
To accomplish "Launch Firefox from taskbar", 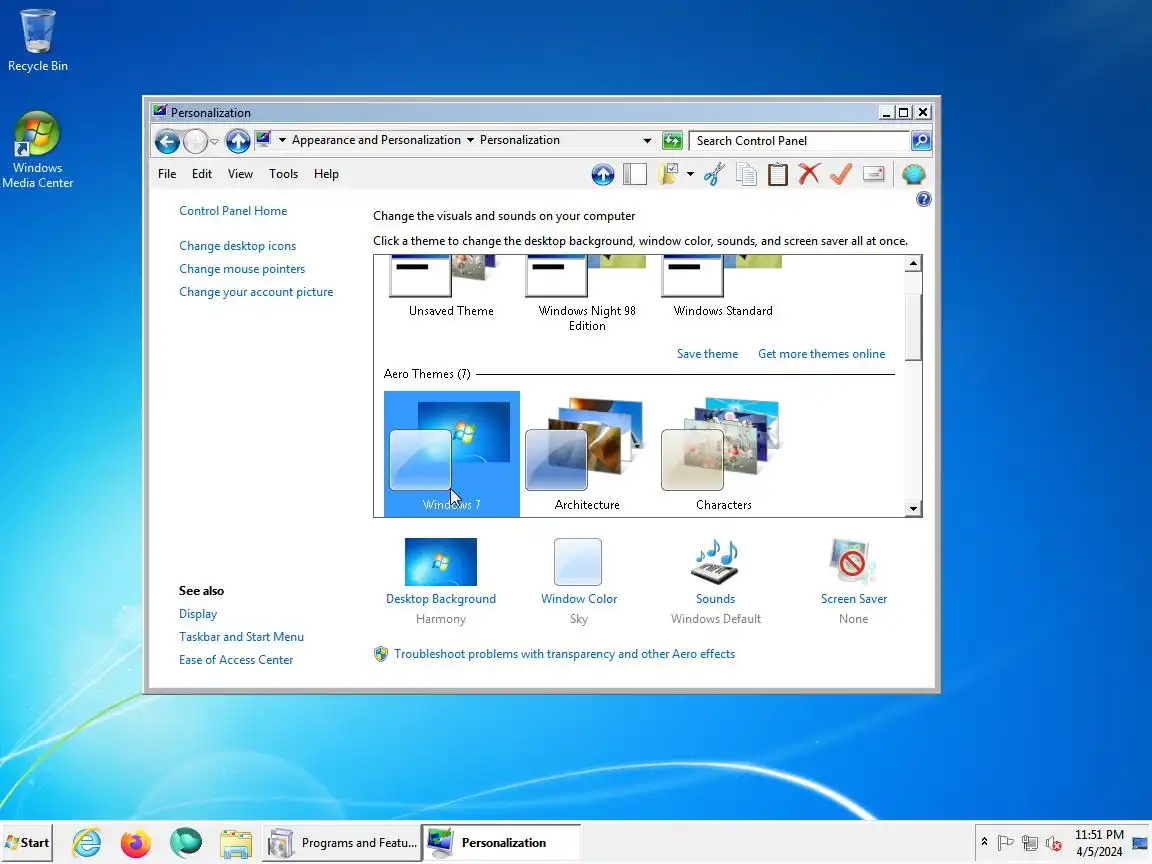I will pos(136,843).
